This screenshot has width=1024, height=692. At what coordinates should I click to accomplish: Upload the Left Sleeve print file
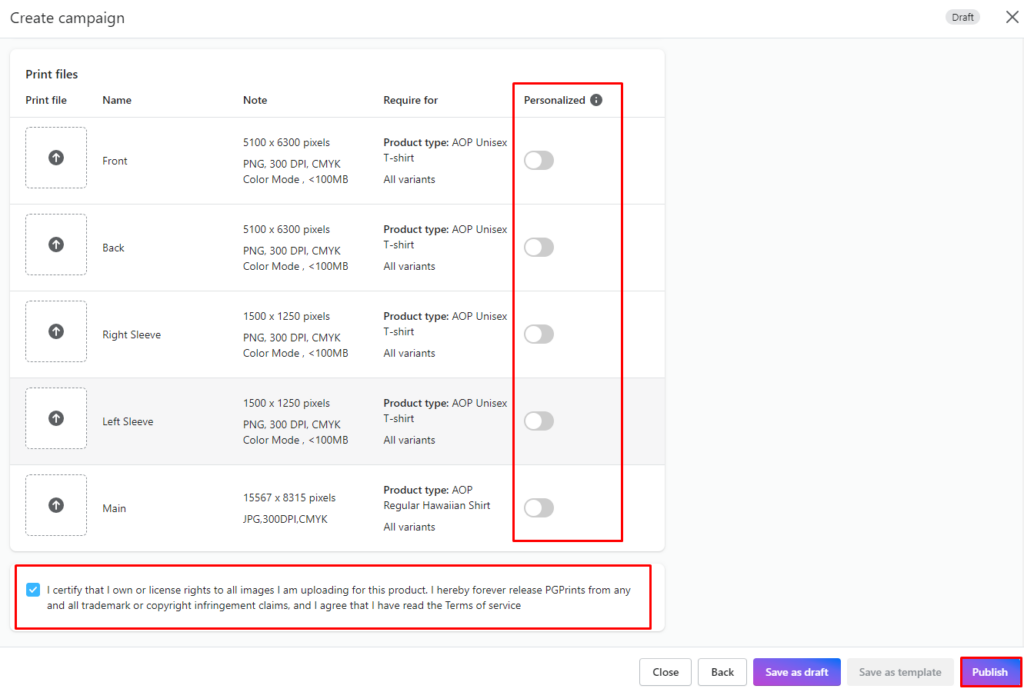coord(55,419)
